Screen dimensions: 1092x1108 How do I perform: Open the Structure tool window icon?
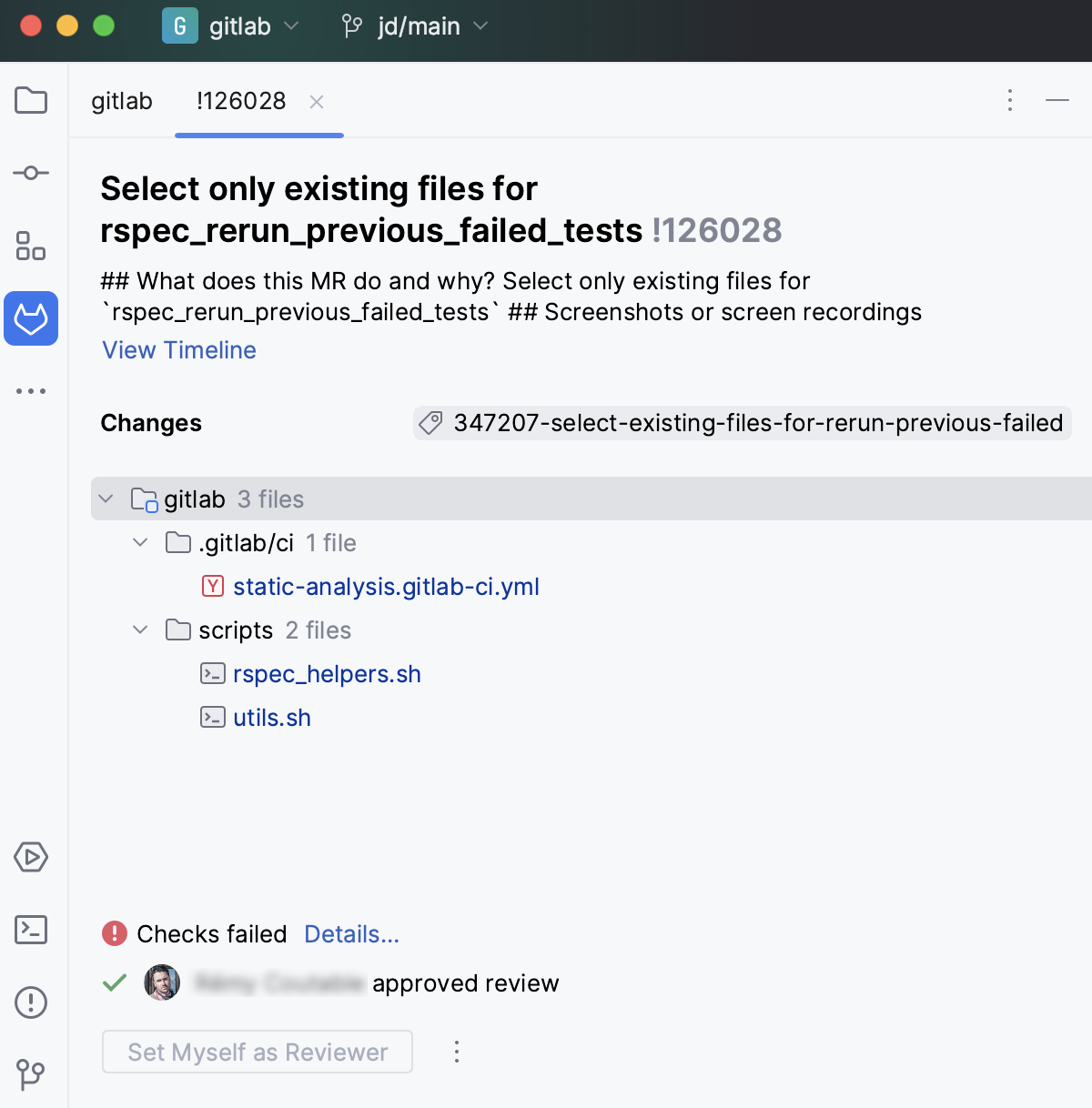coord(31,246)
